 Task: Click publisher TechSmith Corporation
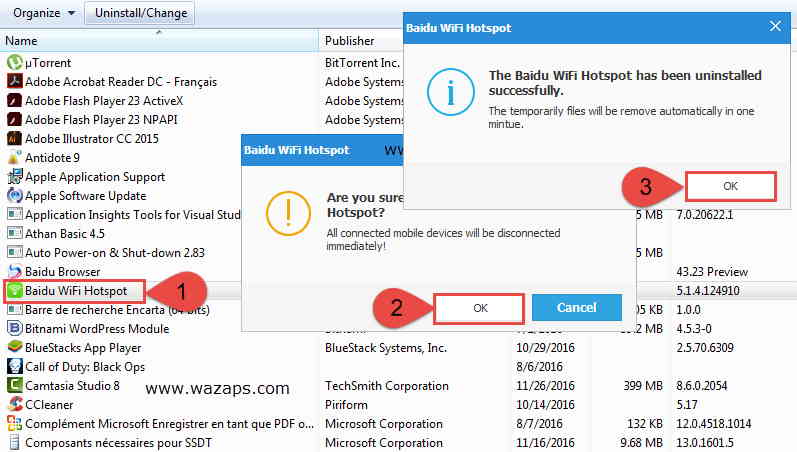pyautogui.click(x=387, y=386)
